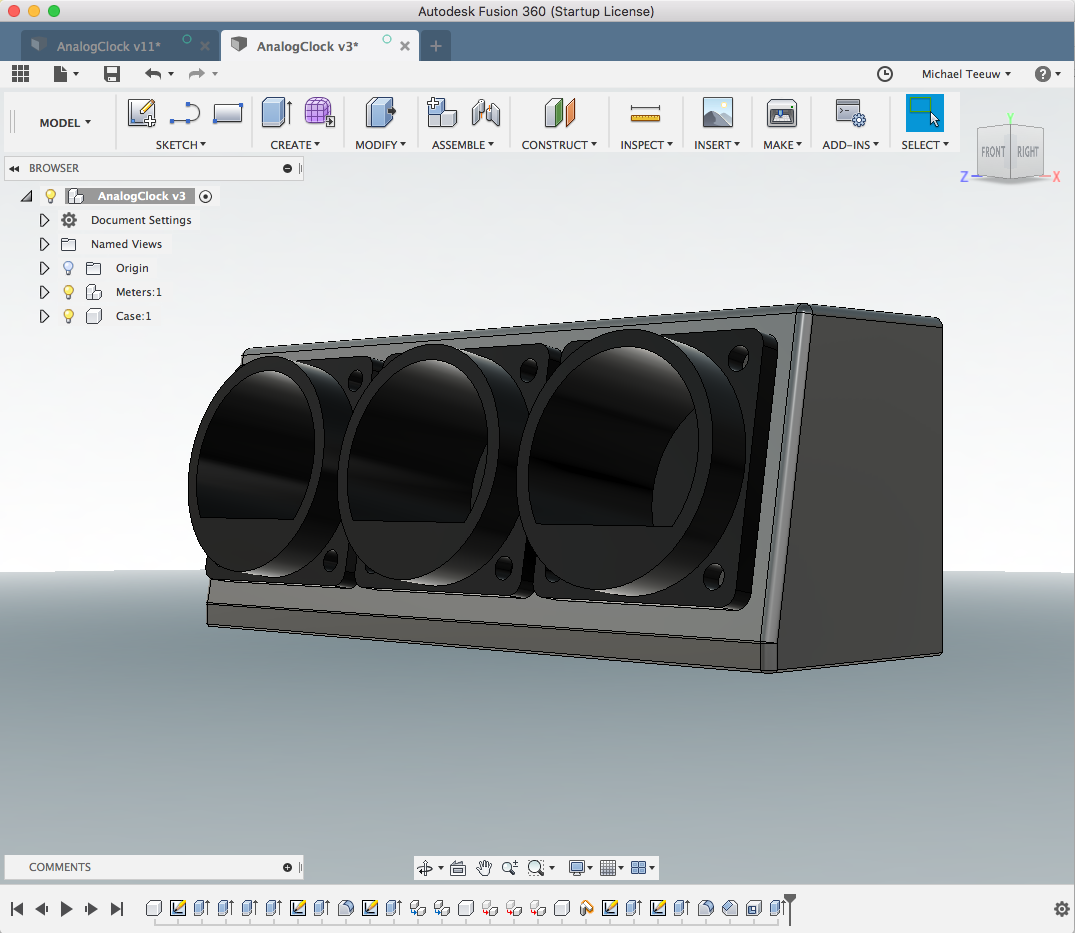Expand the Named Views folder
Image resolution: width=1075 pixels, height=933 pixels.
[x=44, y=244]
